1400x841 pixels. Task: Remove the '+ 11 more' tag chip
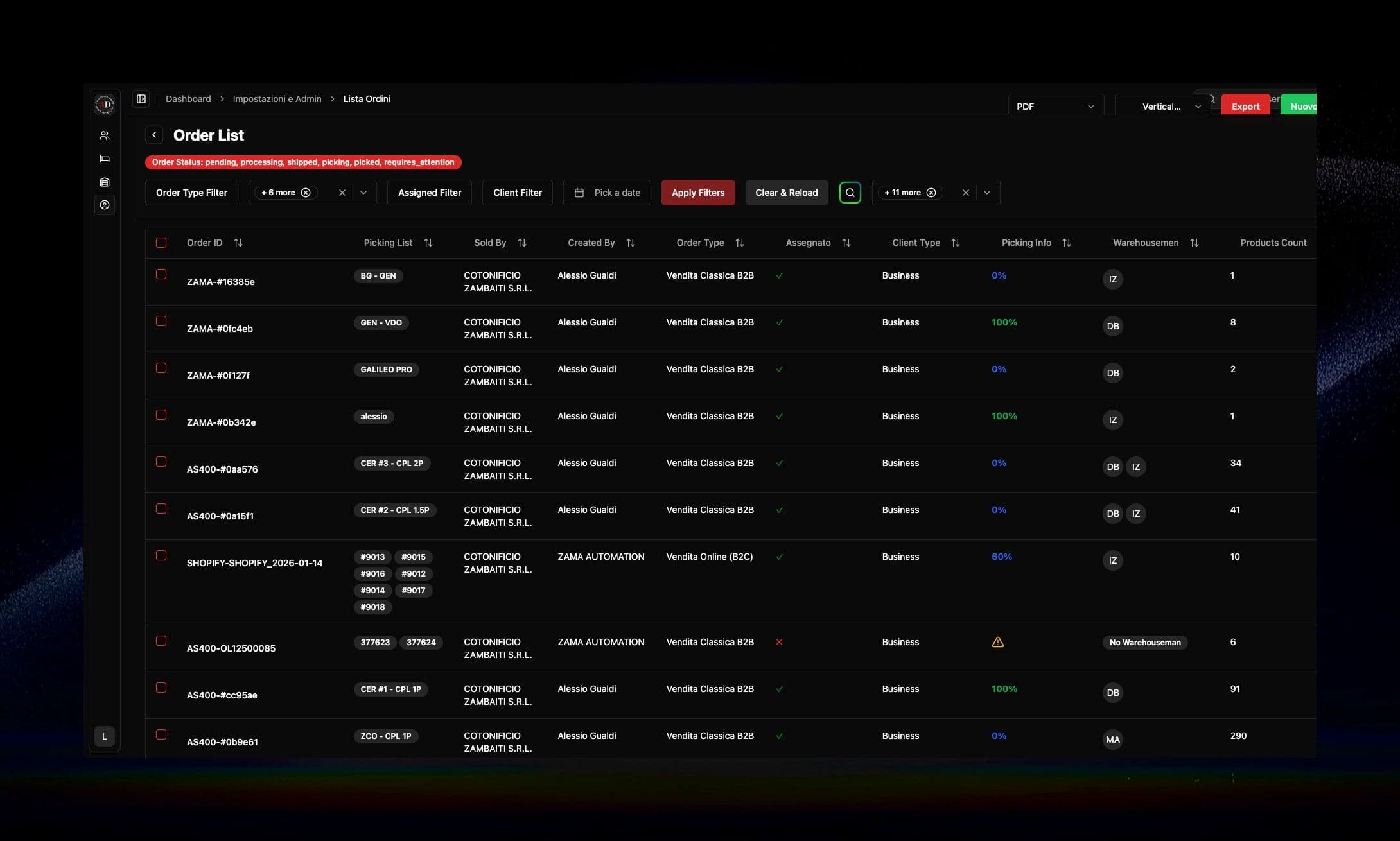coord(931,193)
